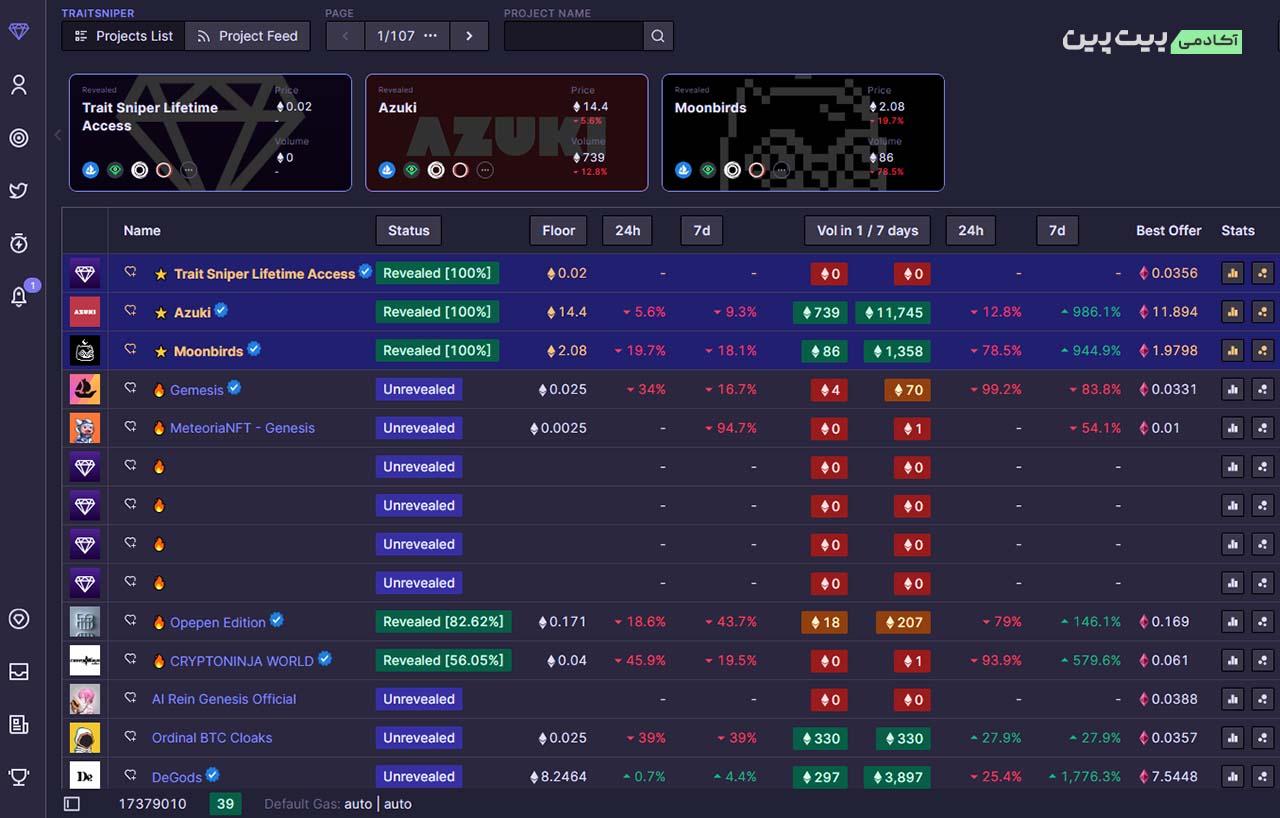Click the block number 17379010
This screenshot has height=818, width=1280.
(153, 804)
